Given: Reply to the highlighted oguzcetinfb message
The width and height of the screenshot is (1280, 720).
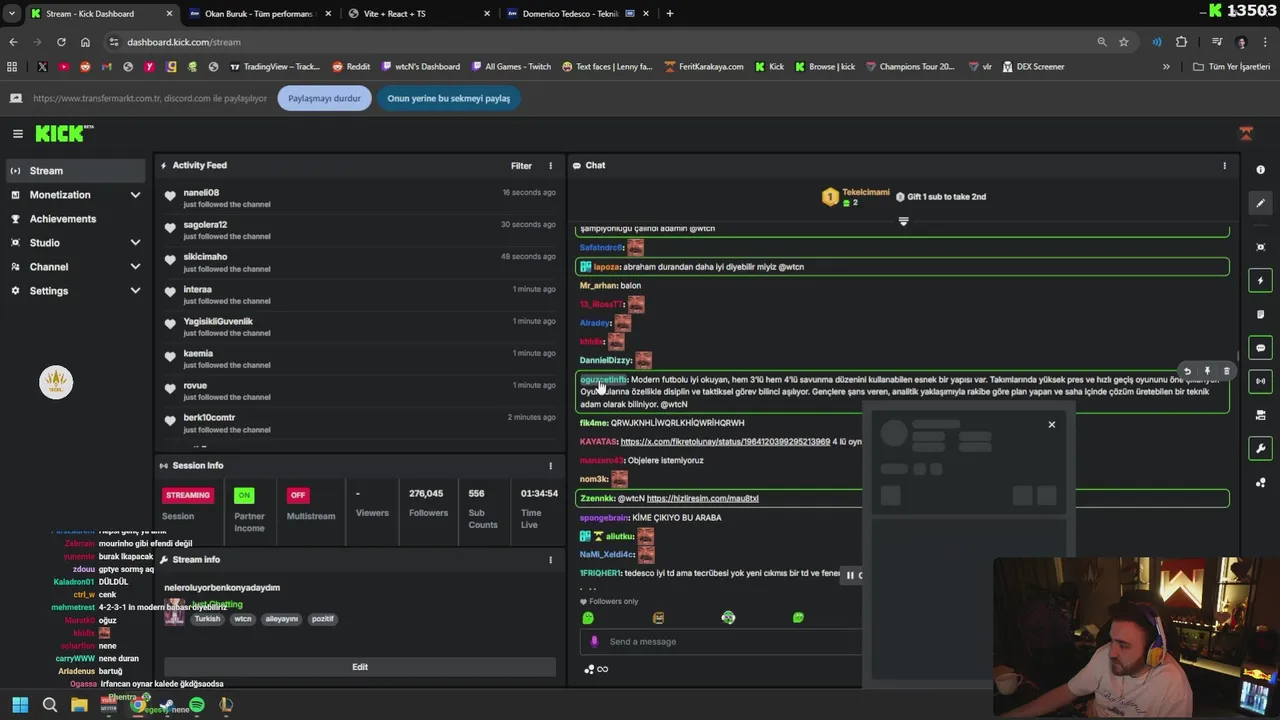Looking at the screenshot, I should pos(1187,371).
